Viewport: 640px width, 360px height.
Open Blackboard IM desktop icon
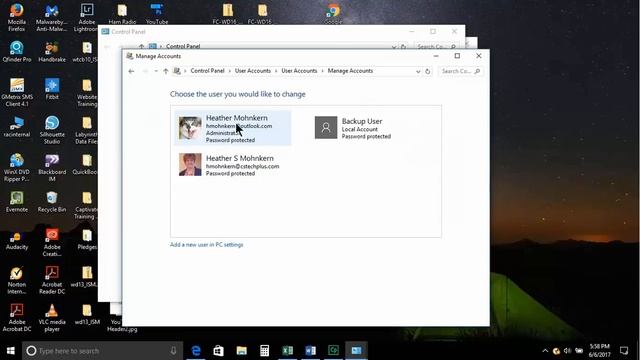52,168
